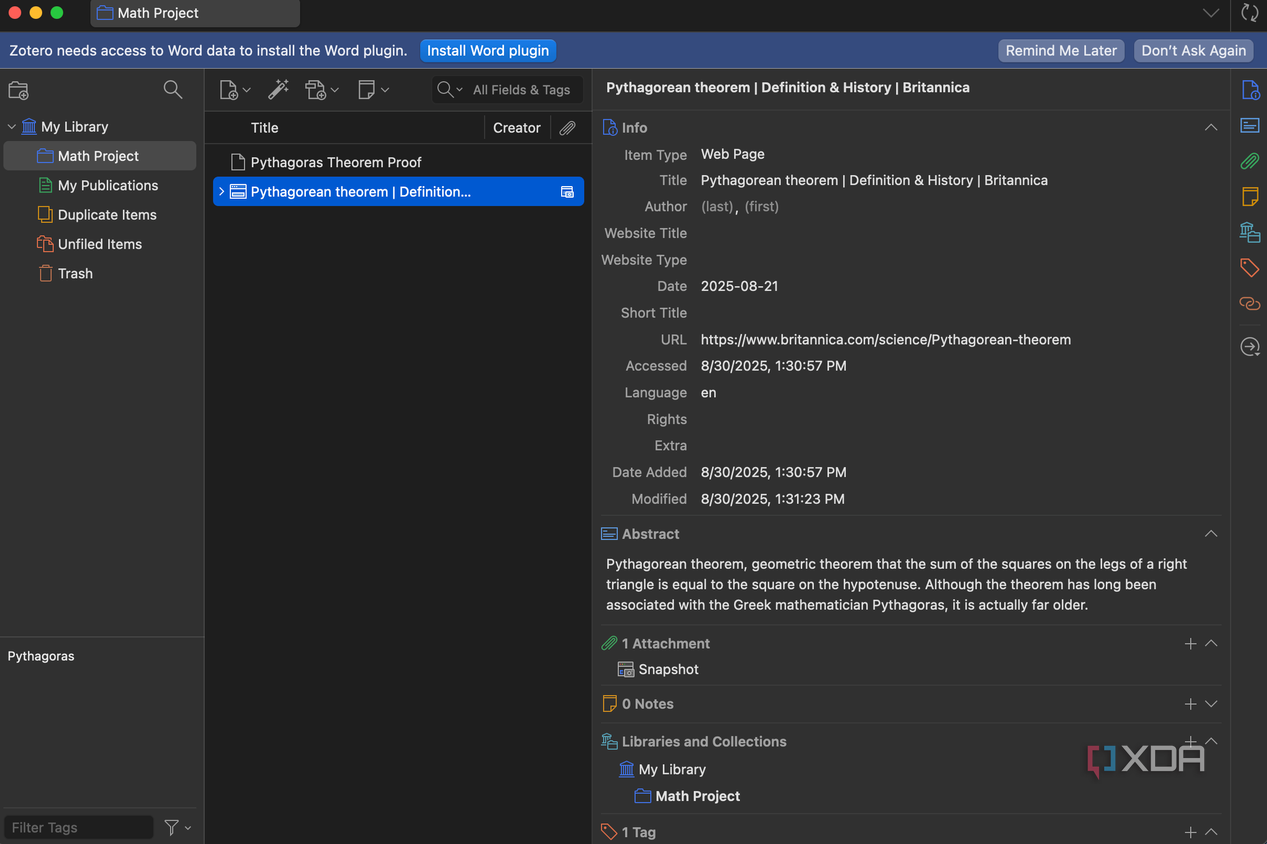Collapse Libraries and Collections section
The image size is (1267, 844).
[x=1211, y=741]
